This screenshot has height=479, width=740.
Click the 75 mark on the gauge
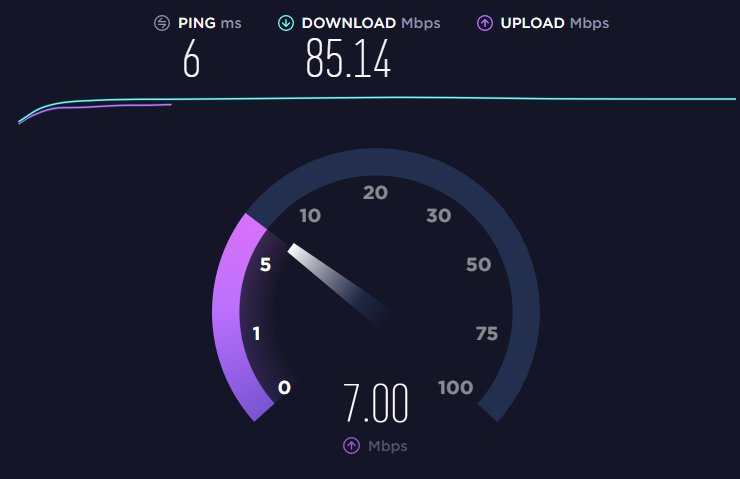click(x=487, y=334)
